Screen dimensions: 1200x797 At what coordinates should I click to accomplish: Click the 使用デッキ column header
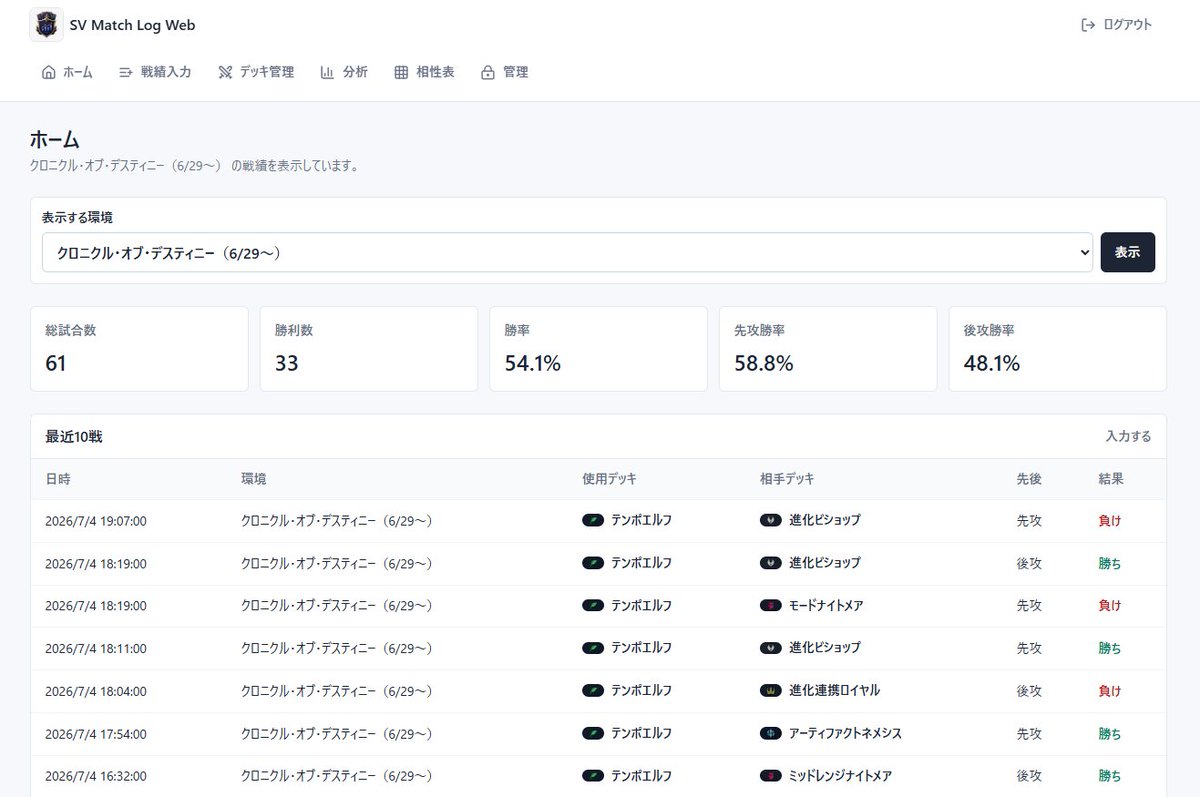click(x=609, y=480)
